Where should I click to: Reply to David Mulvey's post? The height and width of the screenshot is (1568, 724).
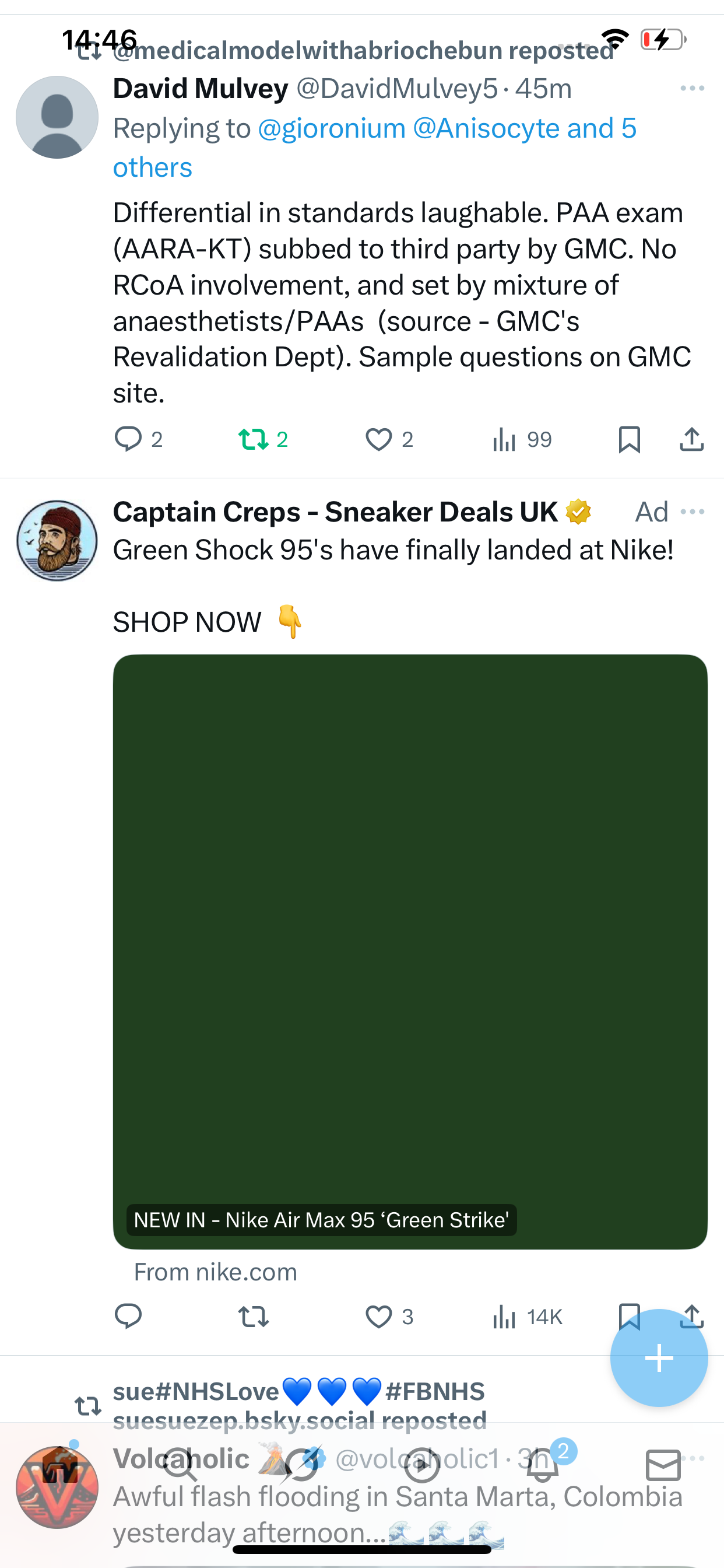(128, 439)
